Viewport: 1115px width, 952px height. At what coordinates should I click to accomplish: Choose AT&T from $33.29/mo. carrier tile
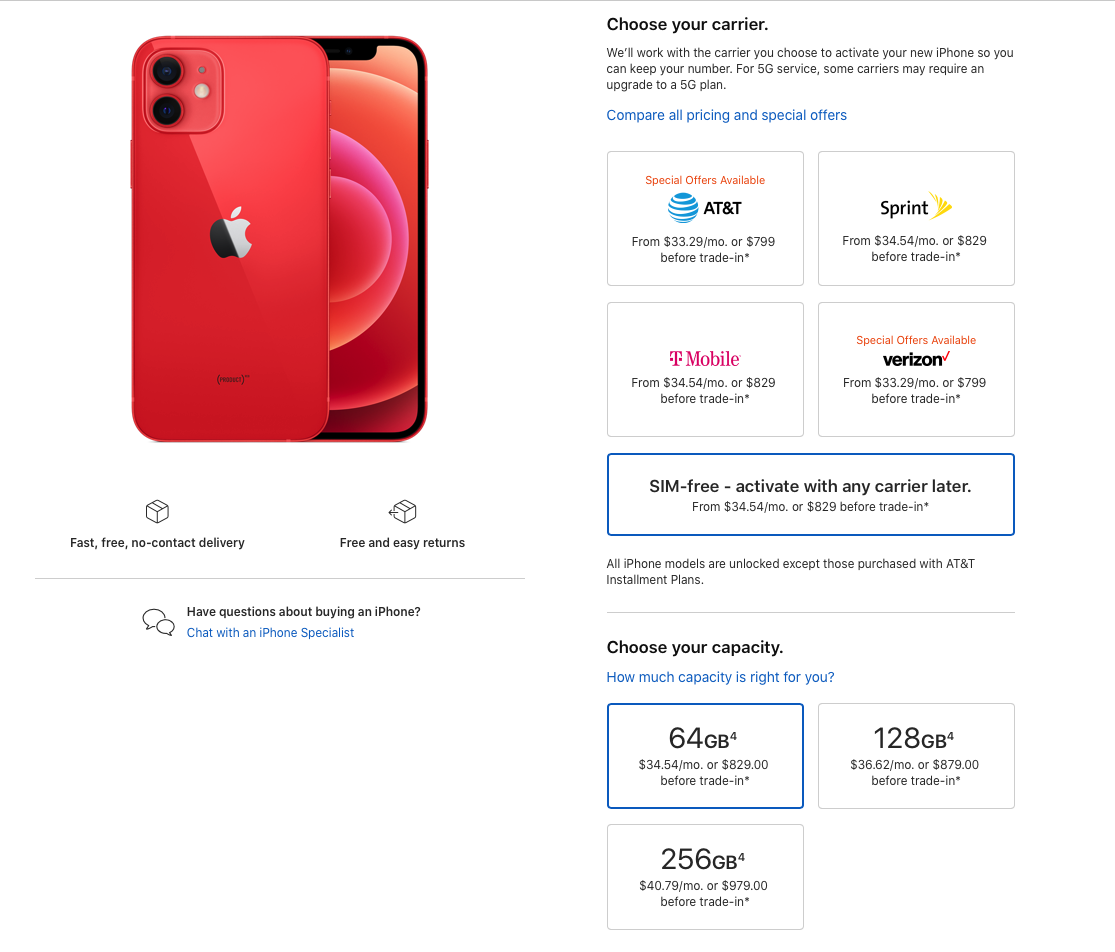pyautogui.click(x=705, y=218)
